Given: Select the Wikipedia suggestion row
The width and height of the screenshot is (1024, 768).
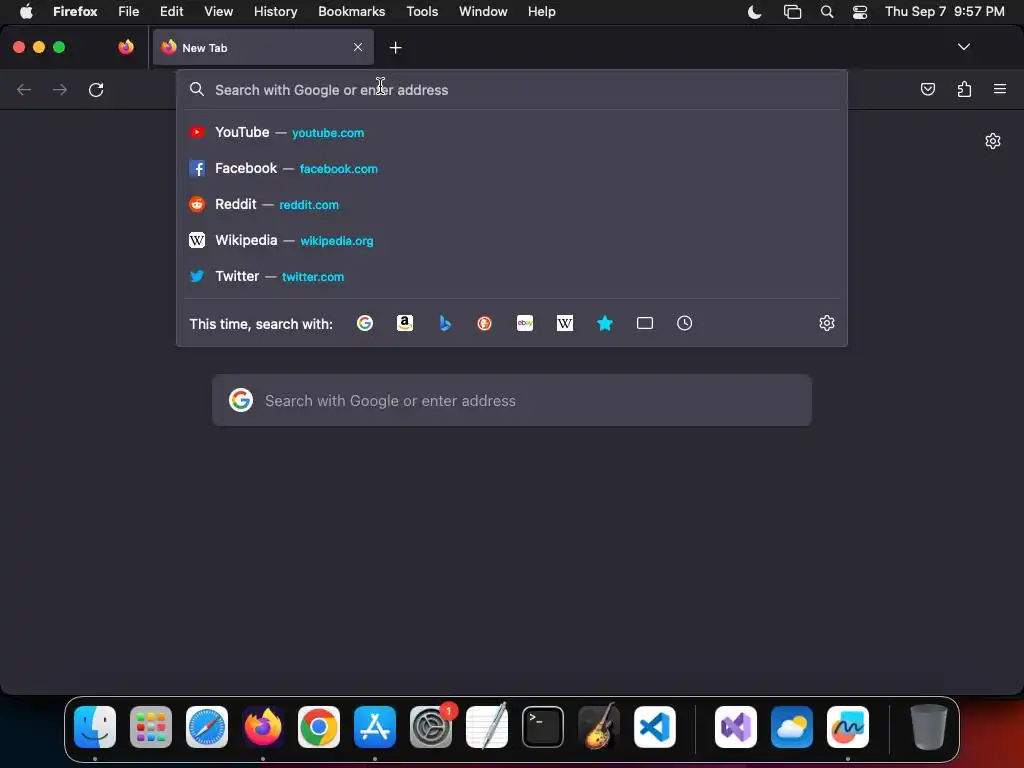Looking at the screenshot, I should 512,240.
